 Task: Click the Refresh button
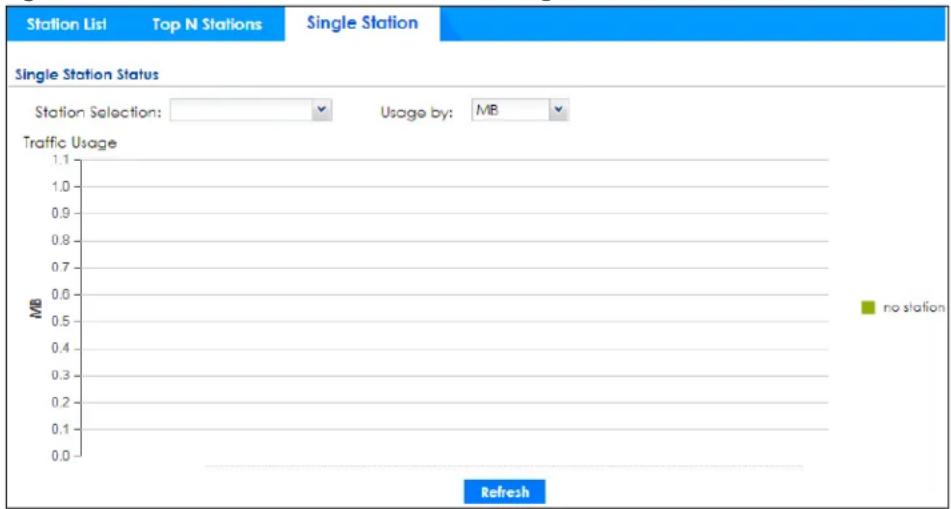coord(505,492)
